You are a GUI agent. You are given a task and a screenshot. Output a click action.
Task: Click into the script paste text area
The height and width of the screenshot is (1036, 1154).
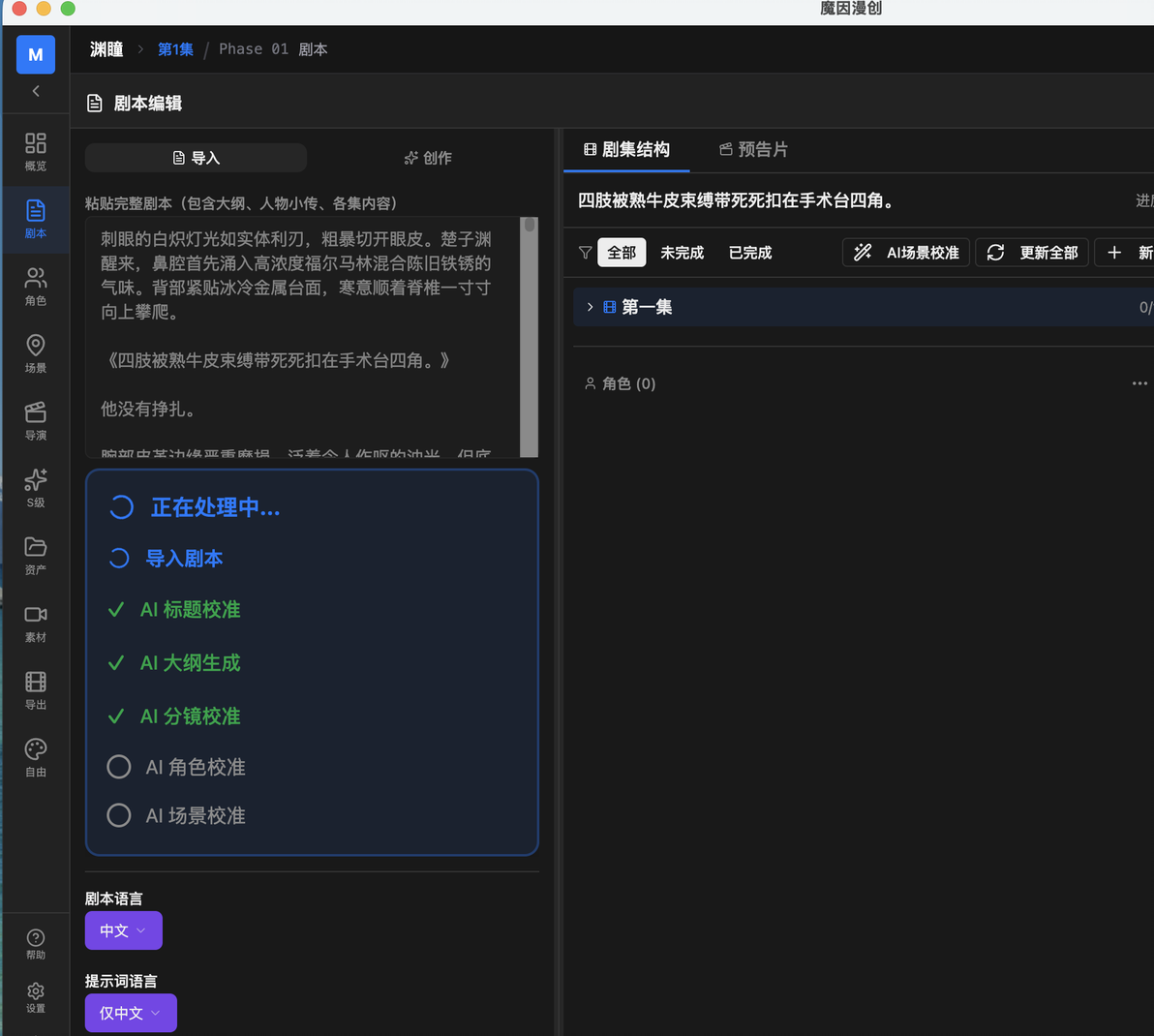pyautogui.click(x=302, y=337)
